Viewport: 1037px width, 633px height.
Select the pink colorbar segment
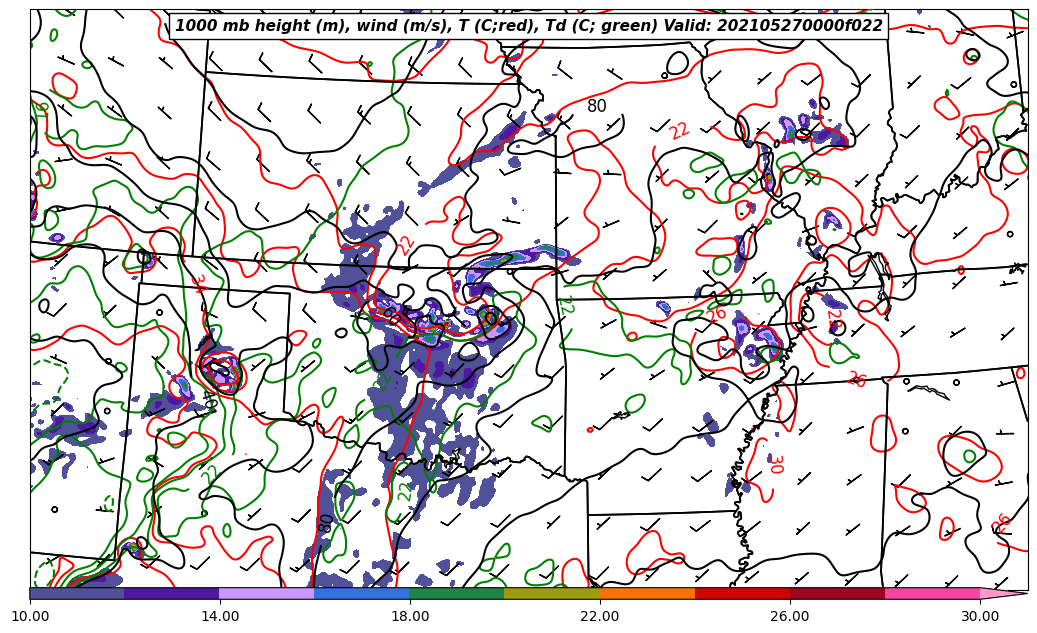click(x=931, y=593)
